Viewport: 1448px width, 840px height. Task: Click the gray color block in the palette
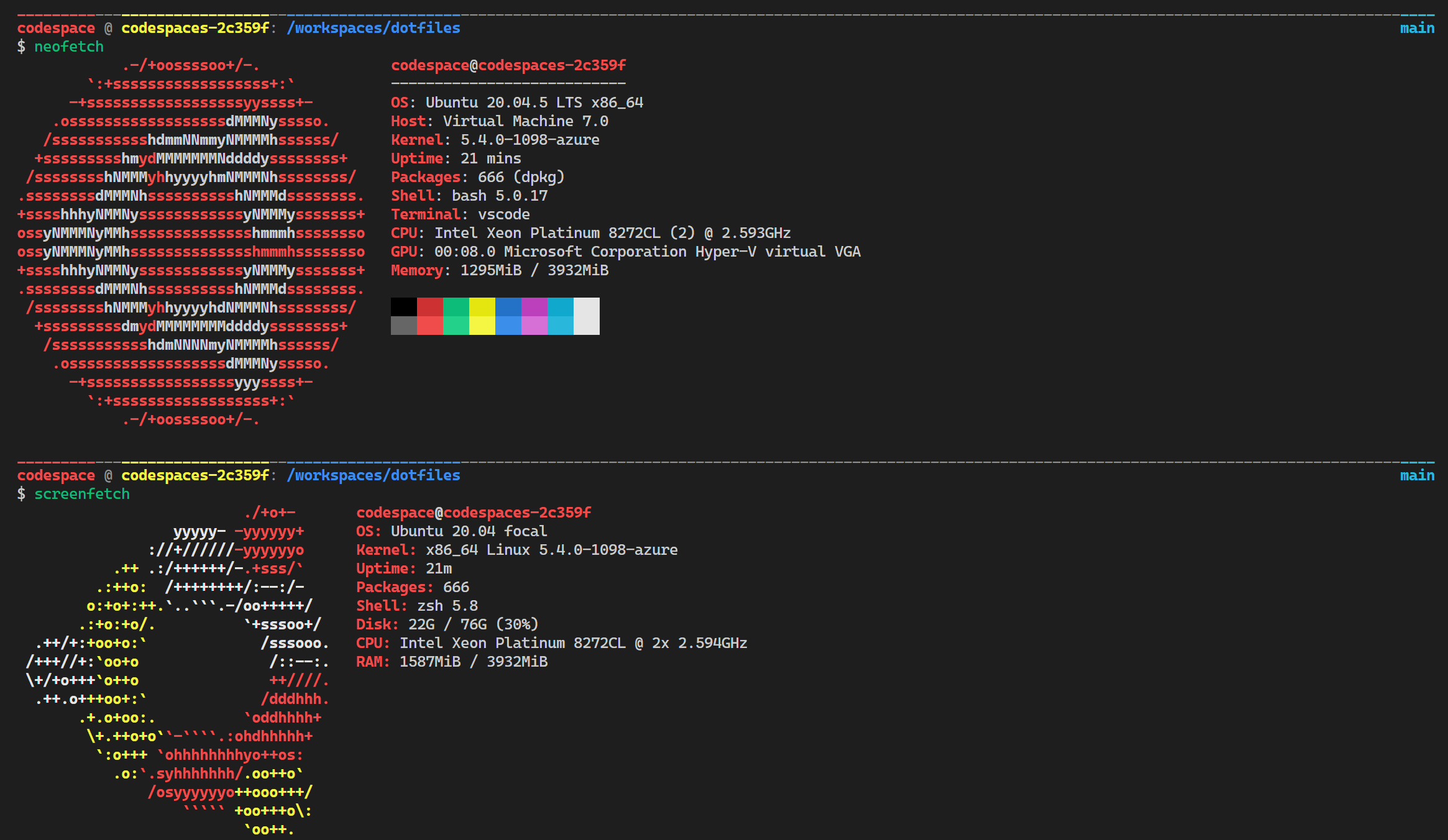tap(404, 326)
